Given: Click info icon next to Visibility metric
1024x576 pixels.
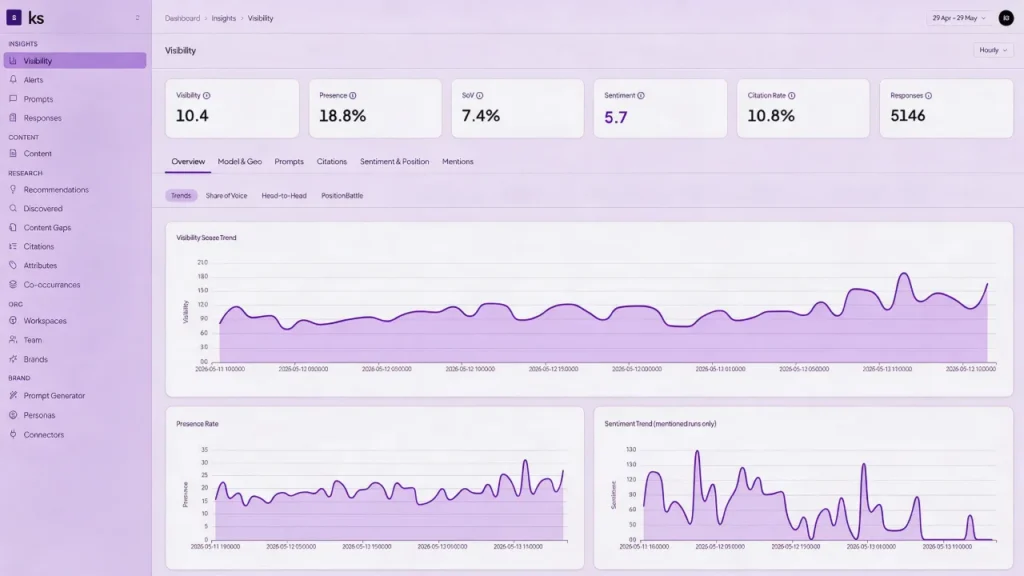Looking at the screenshot, I should pos(206,95).
